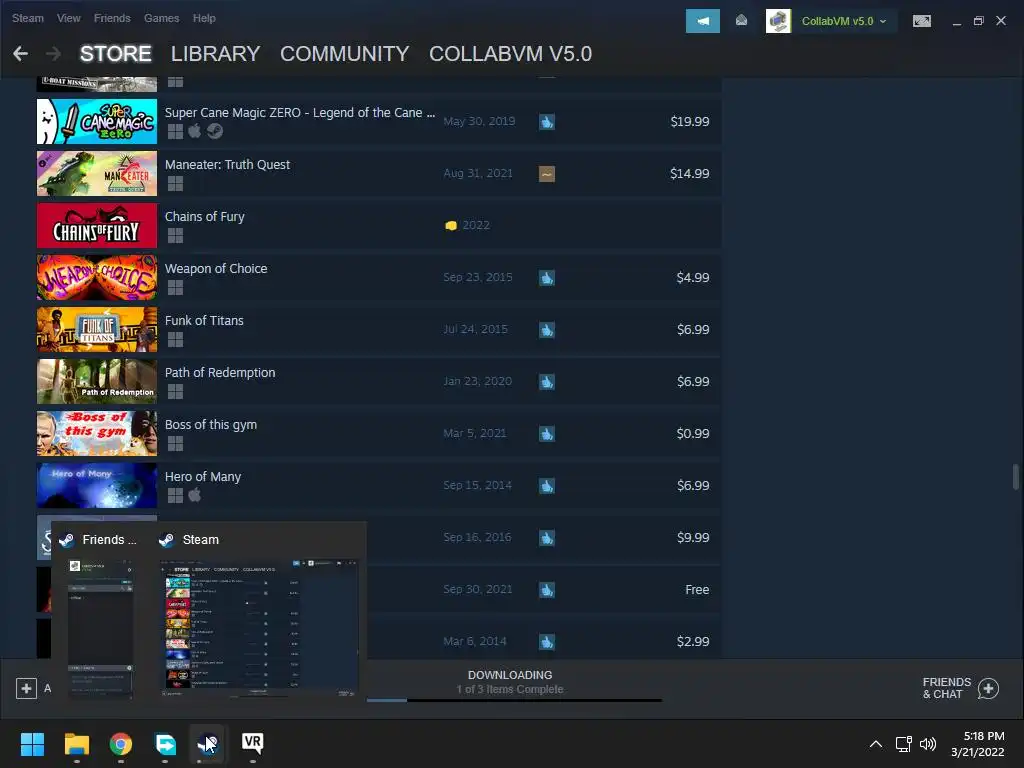Viewport: 1024px width, 768px height.
Task: Click the store page vertical scrollbar
Action: 1016,477
